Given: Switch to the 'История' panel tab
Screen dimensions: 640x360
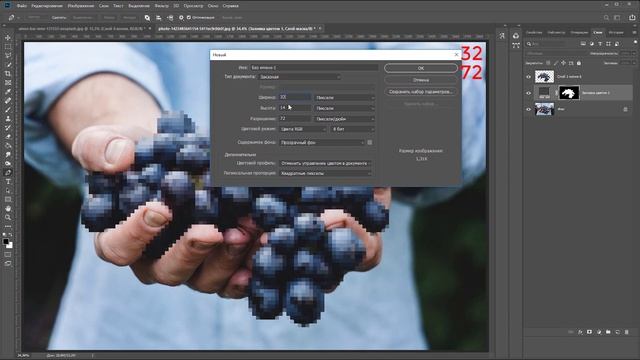Looking at the screenshot, I should (616, 32).
